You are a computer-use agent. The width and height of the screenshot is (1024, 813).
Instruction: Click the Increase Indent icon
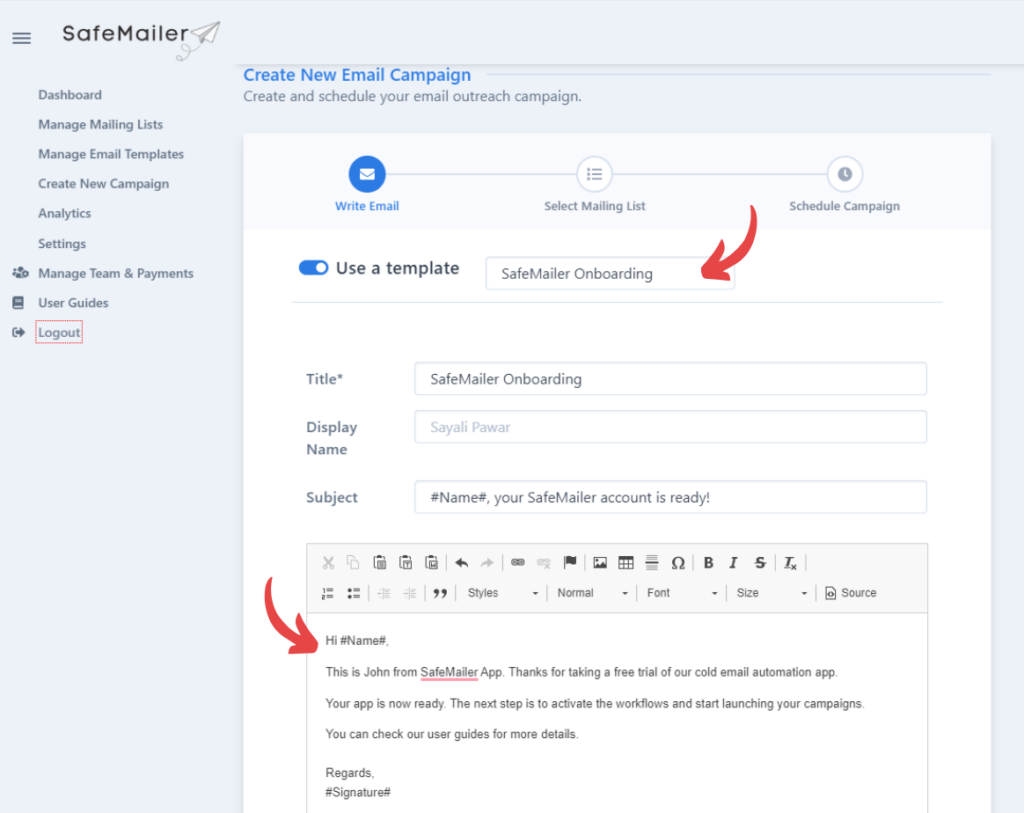click(410, 593)
